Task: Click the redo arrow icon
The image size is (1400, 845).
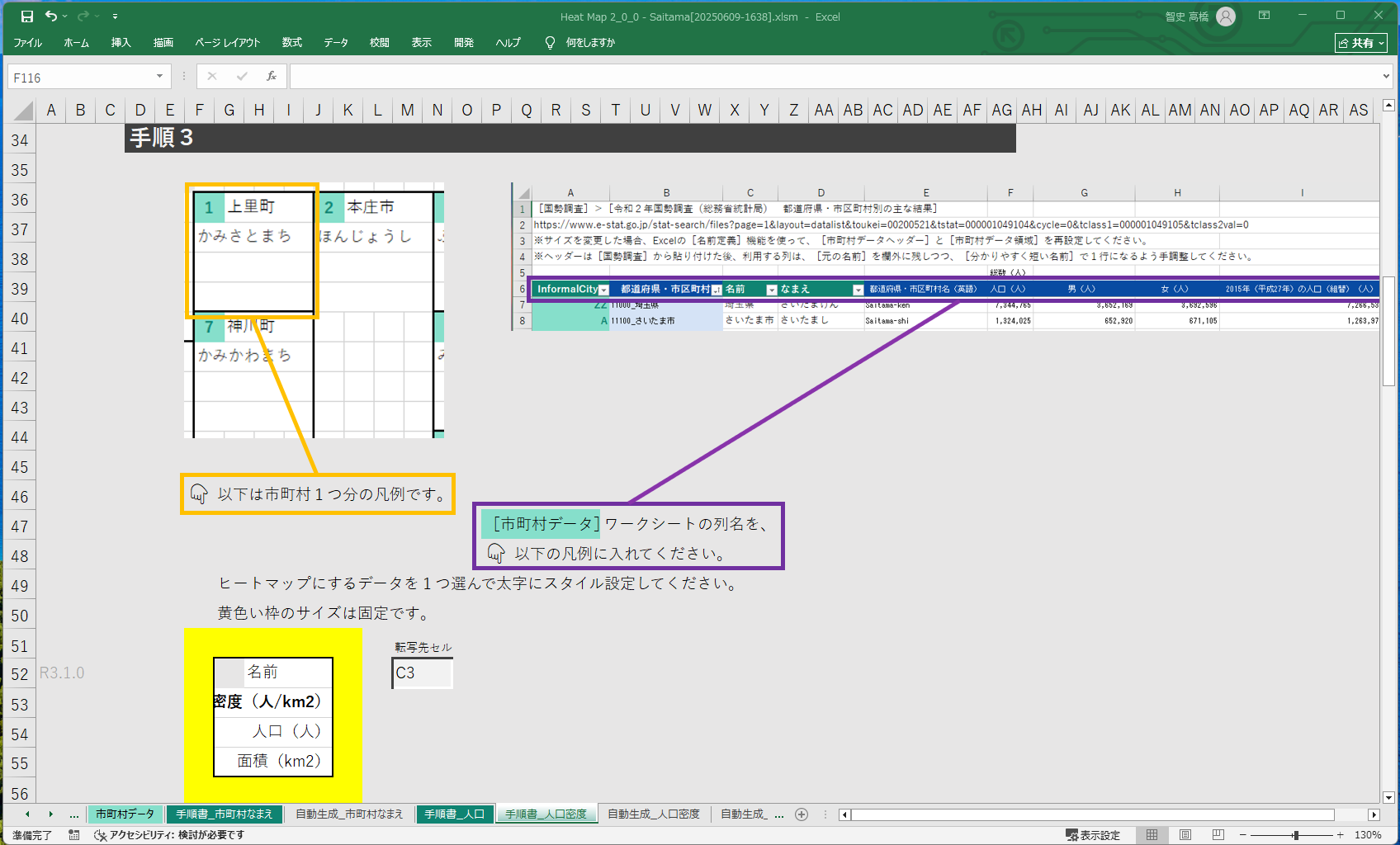Action: point(83,17)
